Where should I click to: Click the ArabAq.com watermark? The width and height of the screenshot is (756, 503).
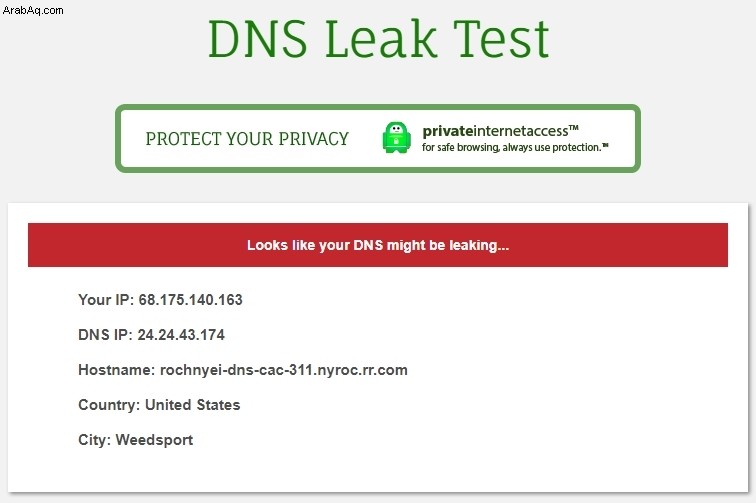tap(33, 10)
